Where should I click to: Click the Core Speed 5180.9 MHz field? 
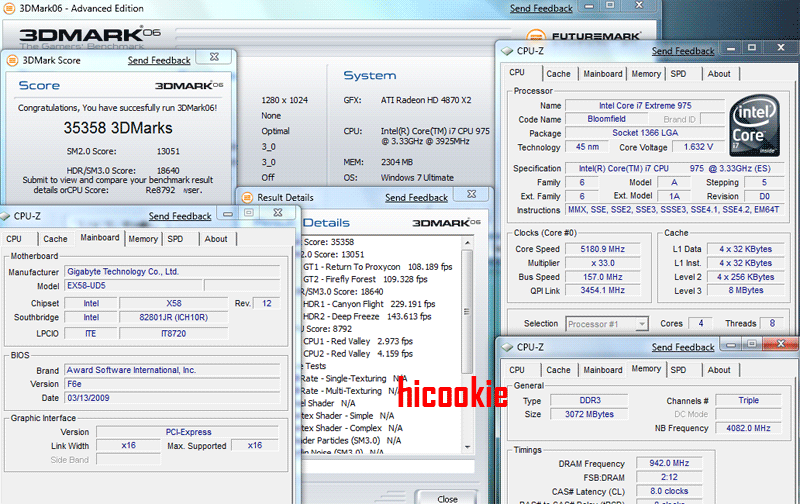(x=603, y=249)
